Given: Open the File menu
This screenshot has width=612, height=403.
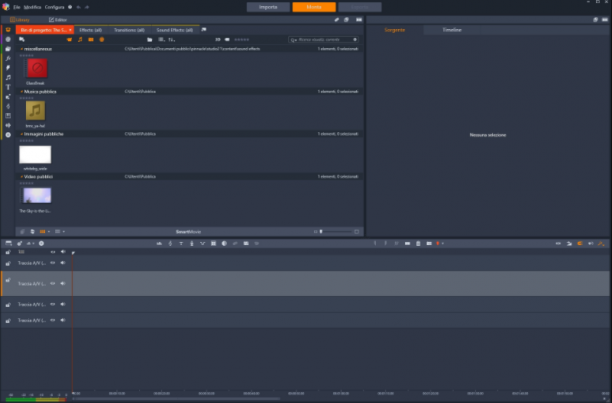Looking at the screenshot, I should coord(16,7).
